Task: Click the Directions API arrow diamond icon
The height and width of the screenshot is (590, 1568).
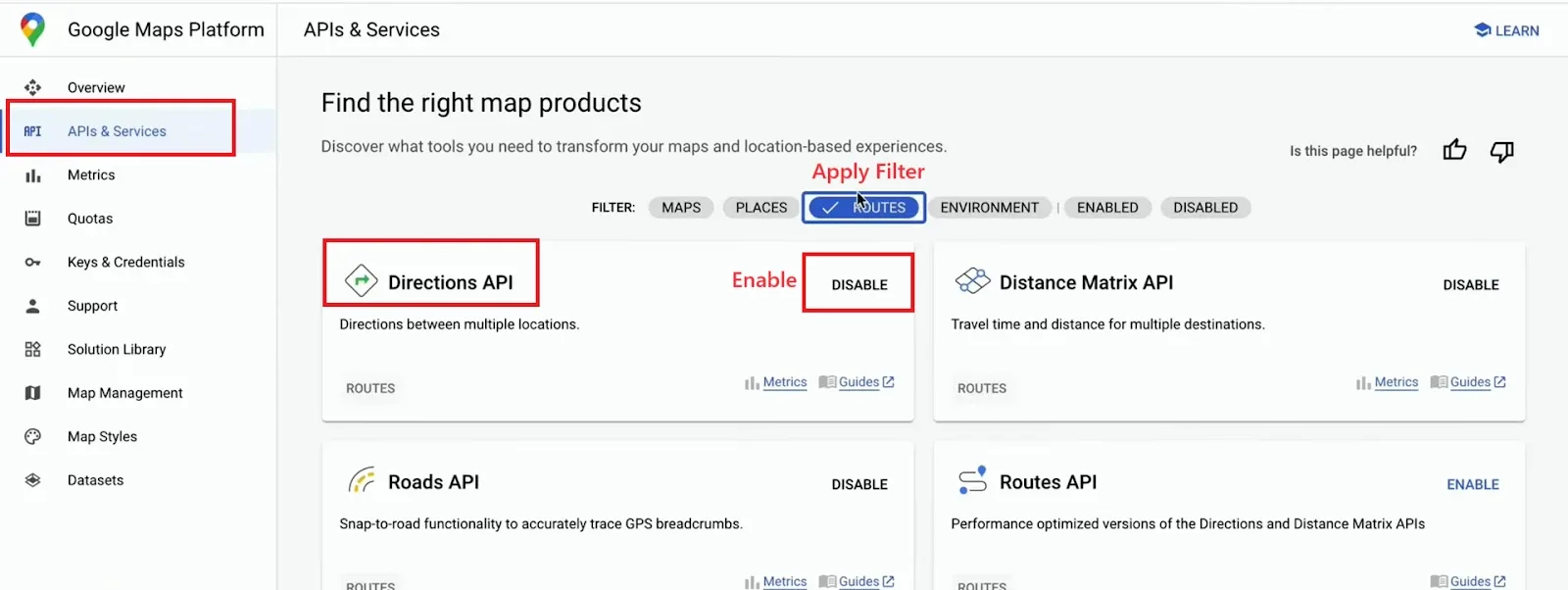Action: (362, 281)
